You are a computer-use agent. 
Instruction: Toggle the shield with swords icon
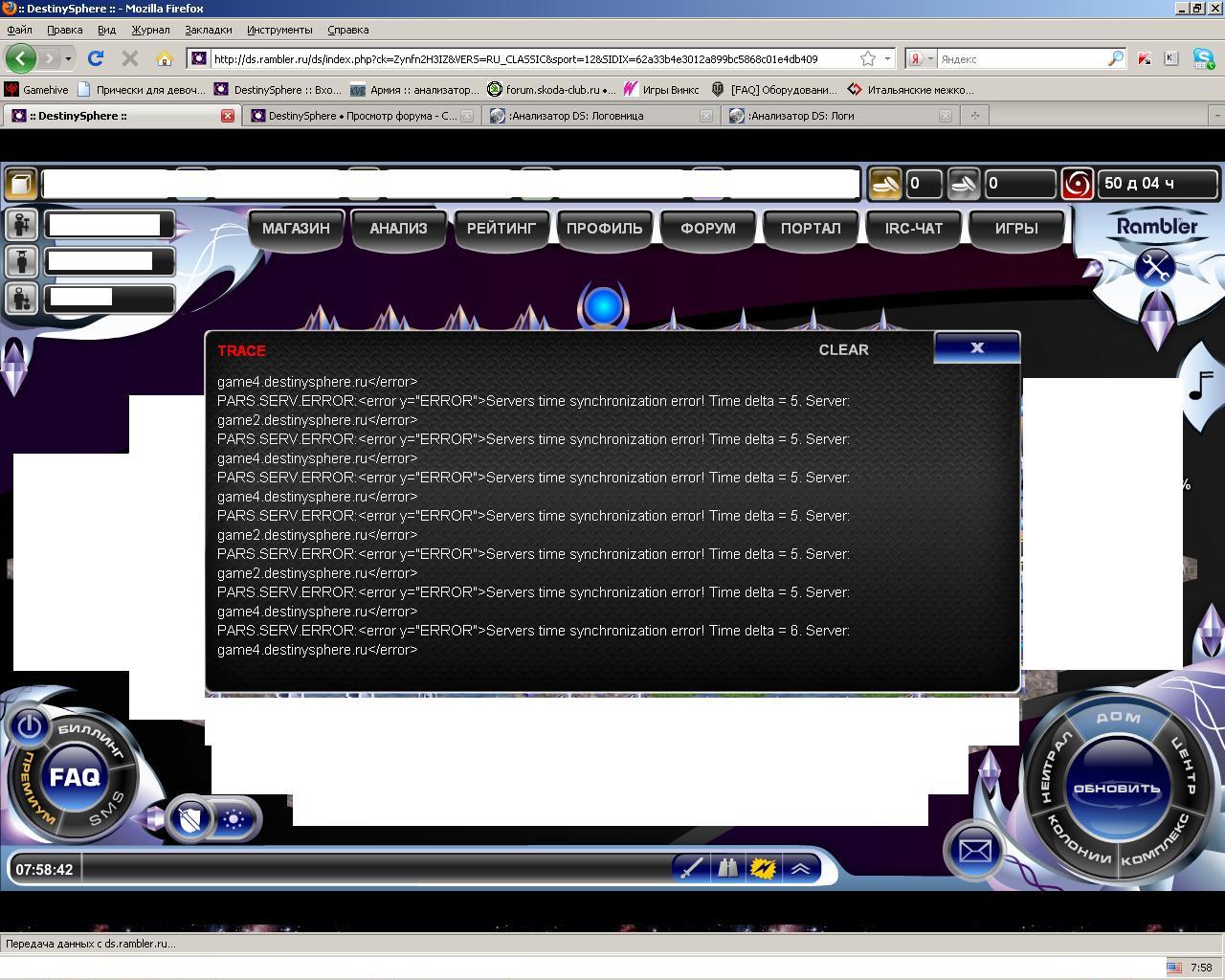190,819
